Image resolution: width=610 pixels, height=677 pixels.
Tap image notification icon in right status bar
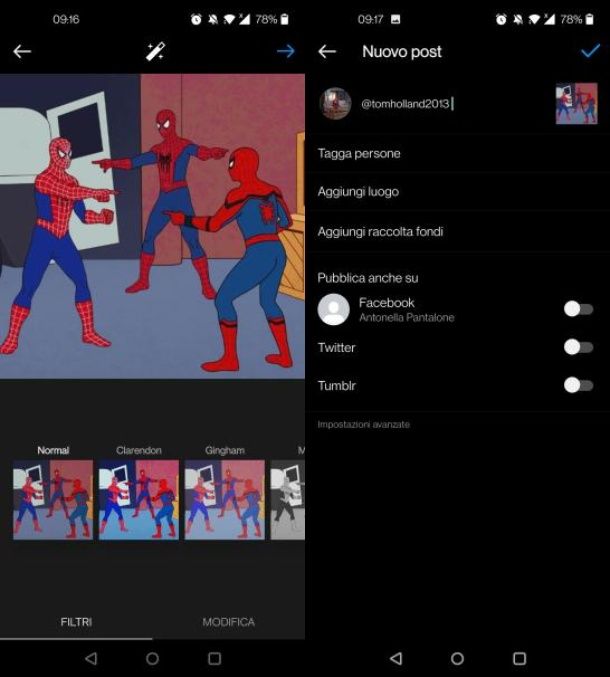coord(395,19)
